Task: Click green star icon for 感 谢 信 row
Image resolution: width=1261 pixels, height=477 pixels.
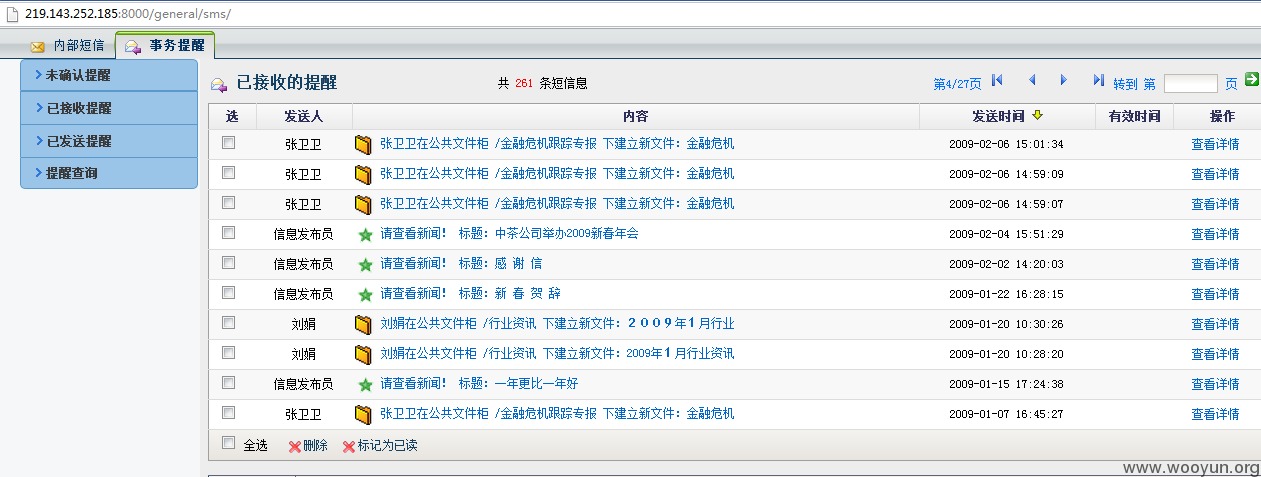Action: [365, 265]
